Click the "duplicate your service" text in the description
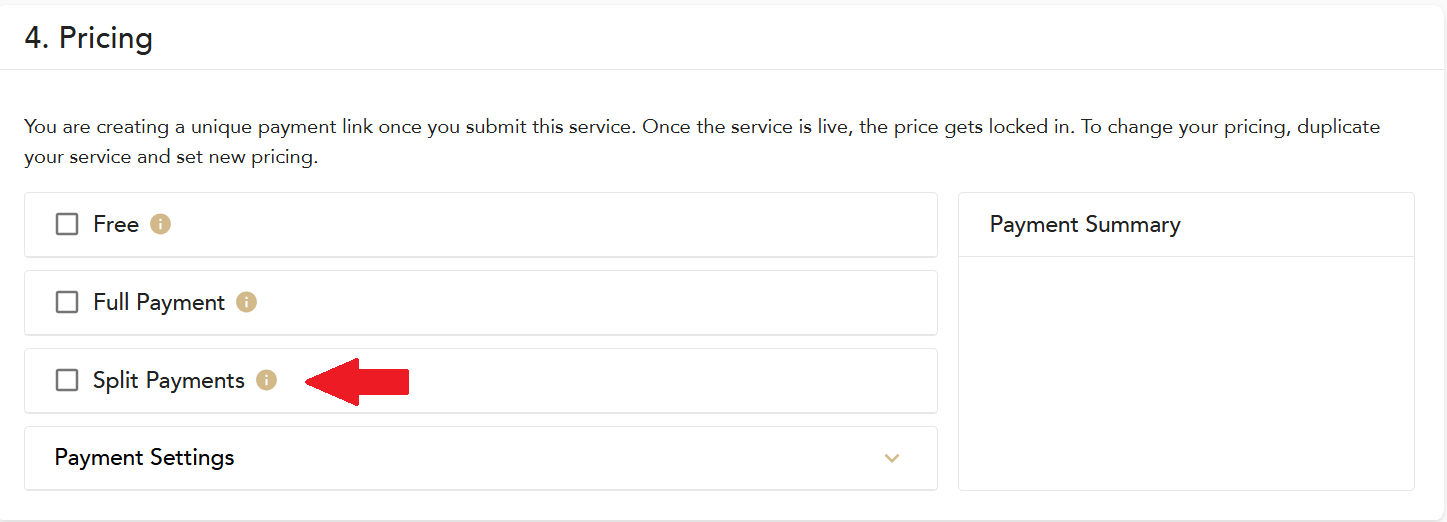Image resolution: width=1447 pixels, height=522 pixels. coord(1338,127)
